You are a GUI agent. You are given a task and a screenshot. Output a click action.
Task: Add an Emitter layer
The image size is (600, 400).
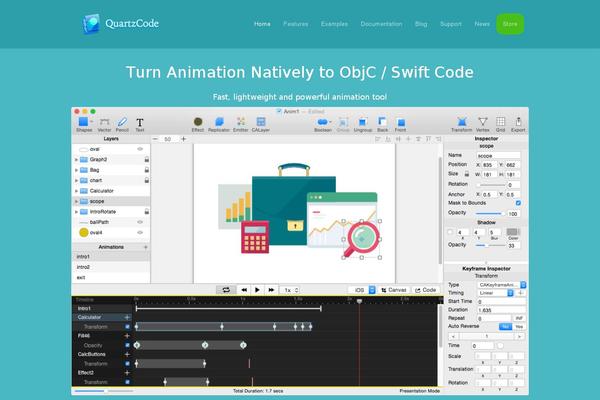(x=241, y=122)
